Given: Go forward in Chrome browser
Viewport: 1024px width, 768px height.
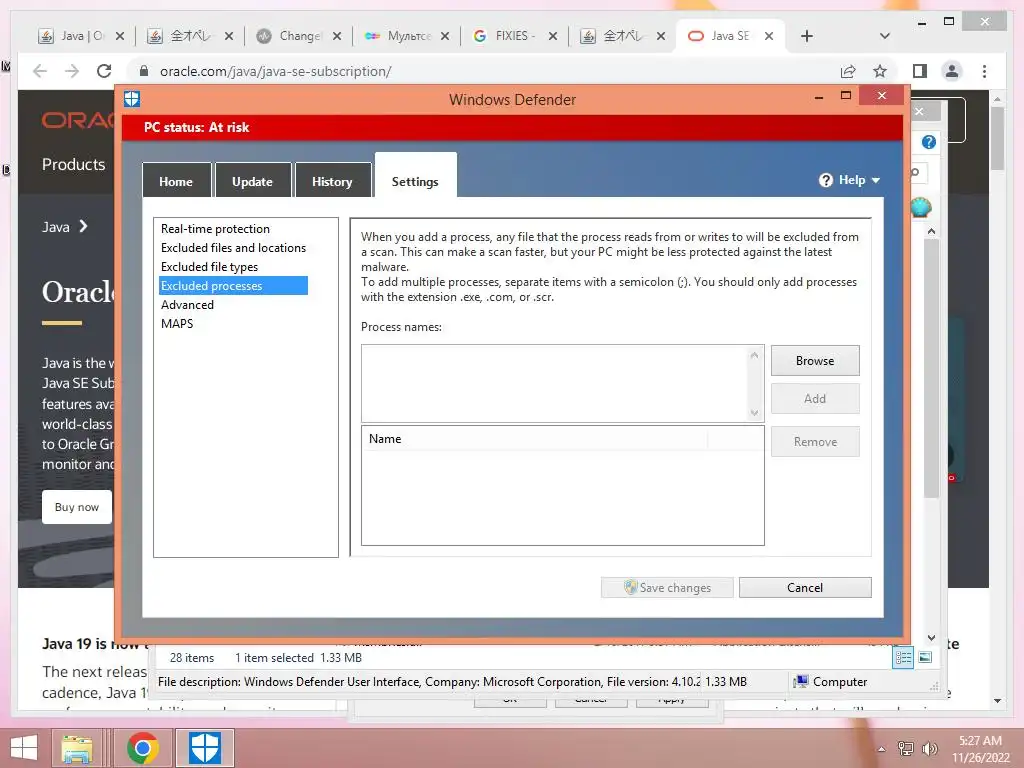Looking at the screenshot, I should point(72,71).
